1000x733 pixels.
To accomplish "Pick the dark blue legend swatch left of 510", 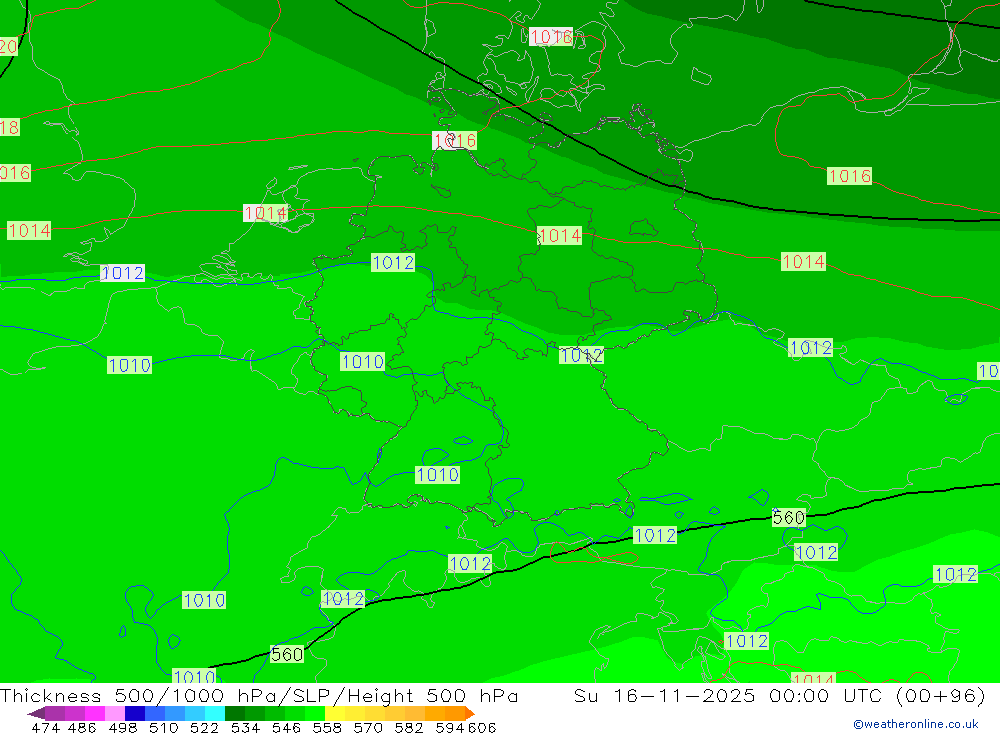I will pyautogui.click(x=135, y=713).
